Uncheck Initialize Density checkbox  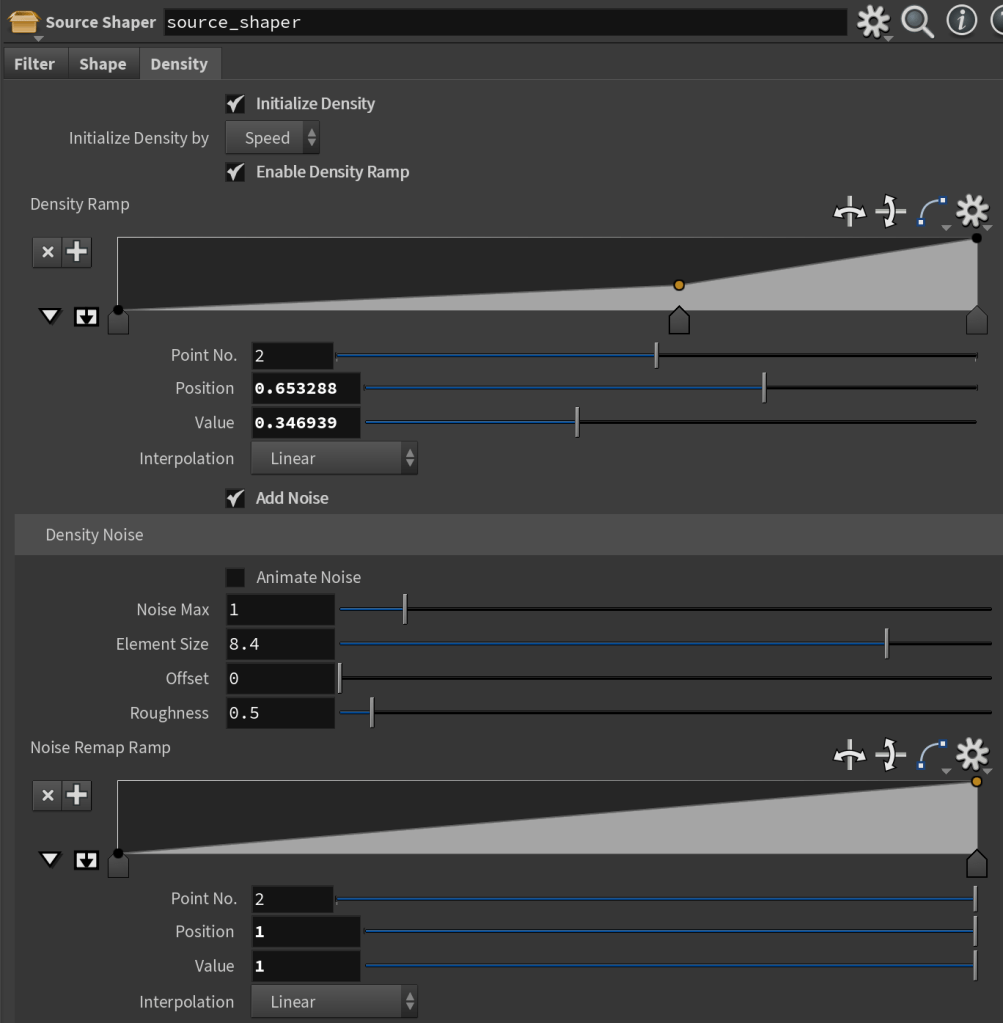(235, 104)
